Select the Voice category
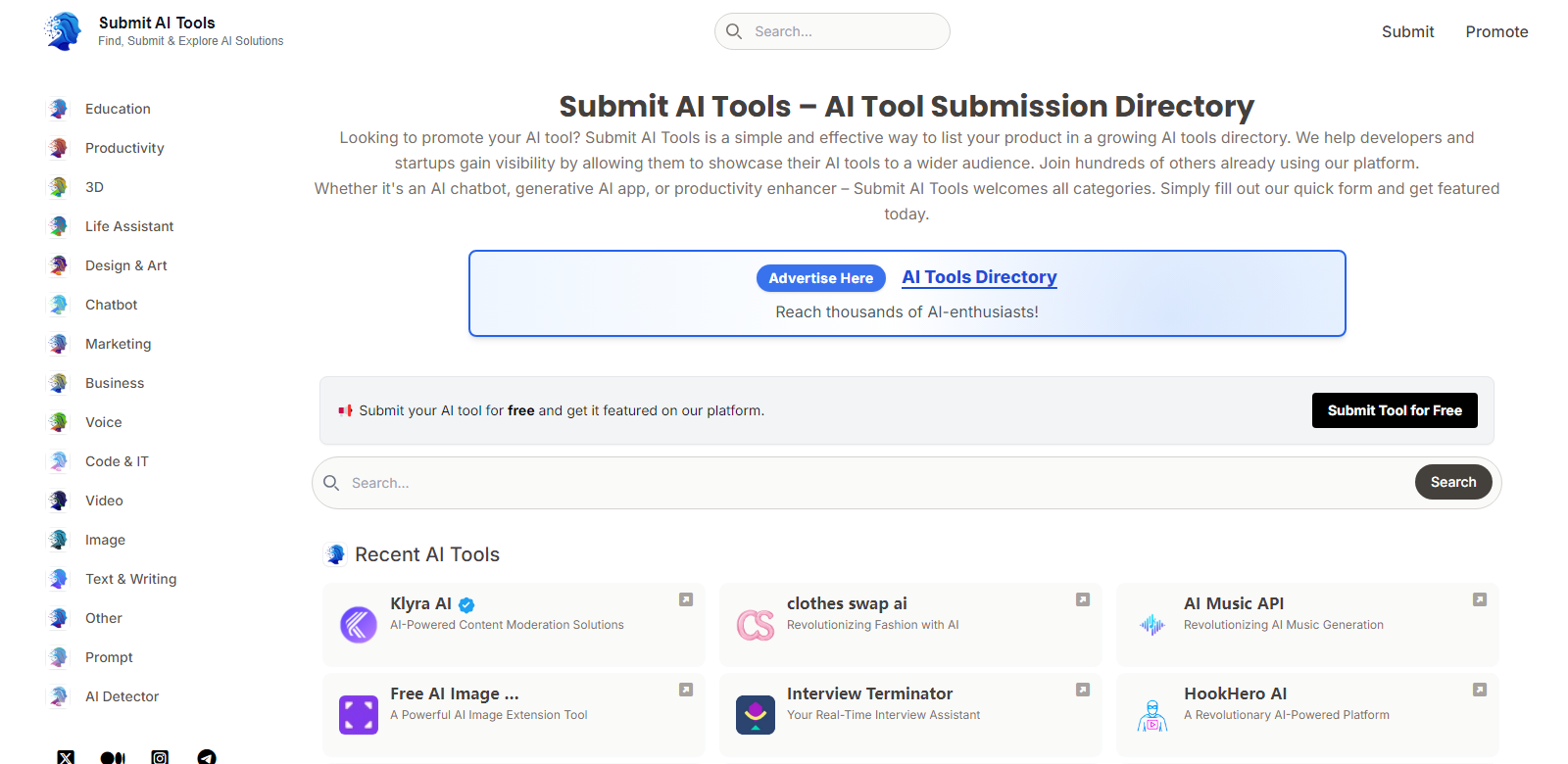1568x764 pixels. 104,422
